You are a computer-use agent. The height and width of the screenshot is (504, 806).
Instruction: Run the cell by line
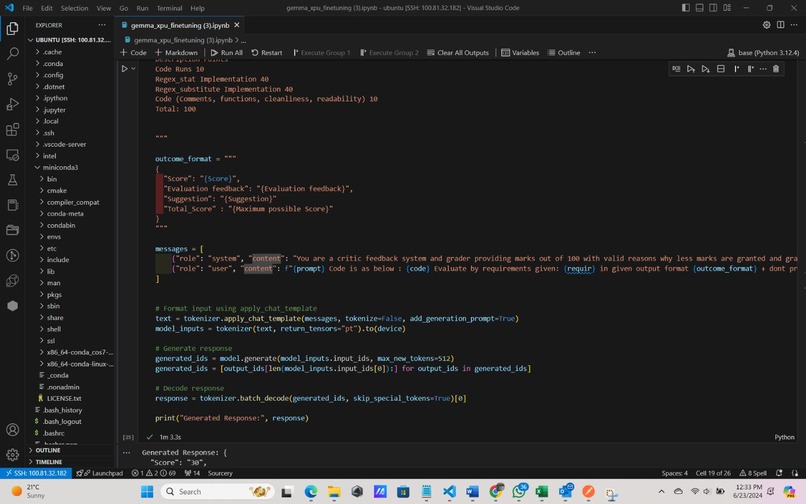pos(676,69)
